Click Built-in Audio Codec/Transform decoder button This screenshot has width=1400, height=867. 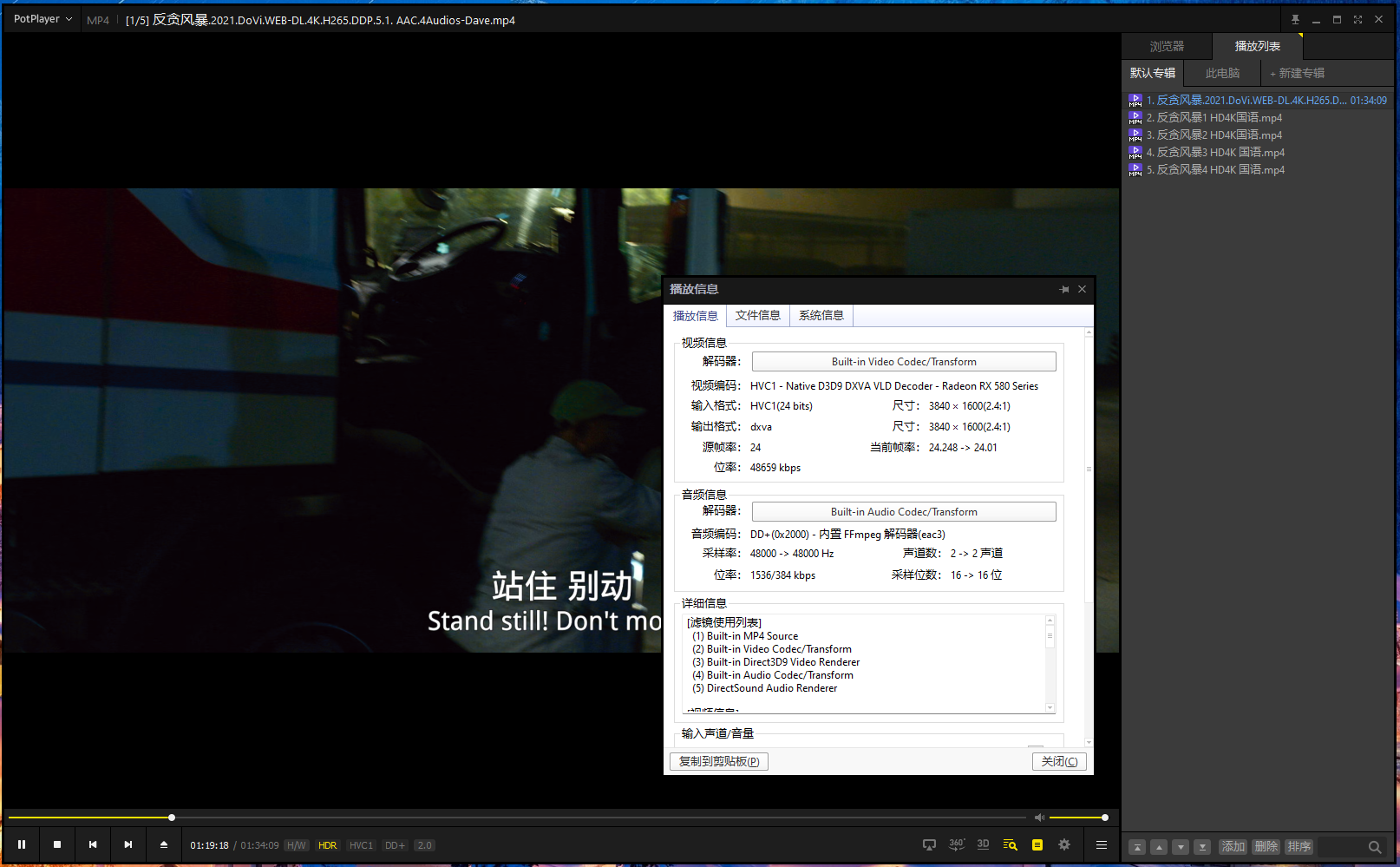point(904,512)
